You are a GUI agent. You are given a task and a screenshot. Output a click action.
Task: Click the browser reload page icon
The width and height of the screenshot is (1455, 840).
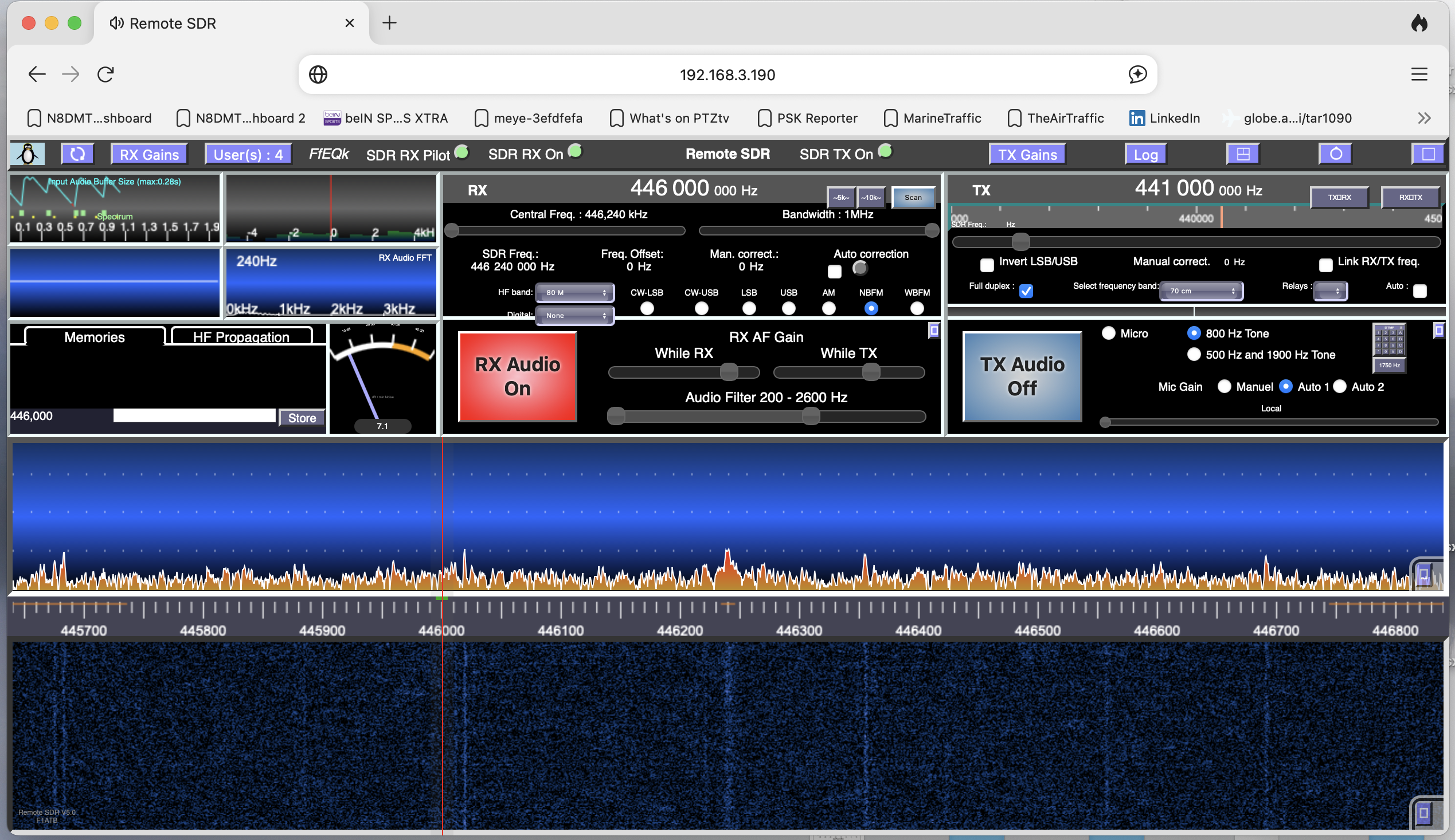coord(105,74)
